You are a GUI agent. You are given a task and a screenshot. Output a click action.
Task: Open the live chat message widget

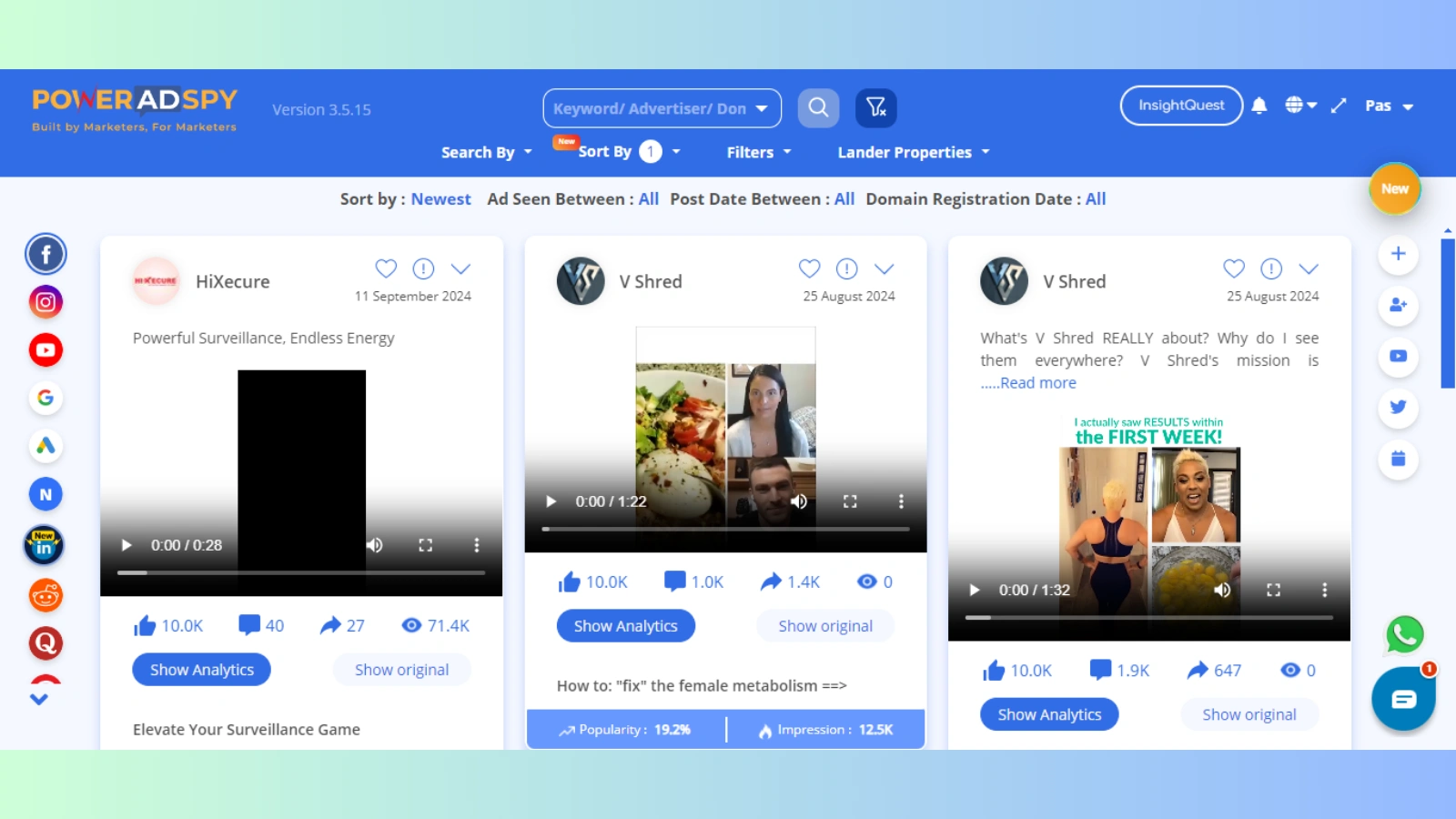click(x=1404, y=699)
